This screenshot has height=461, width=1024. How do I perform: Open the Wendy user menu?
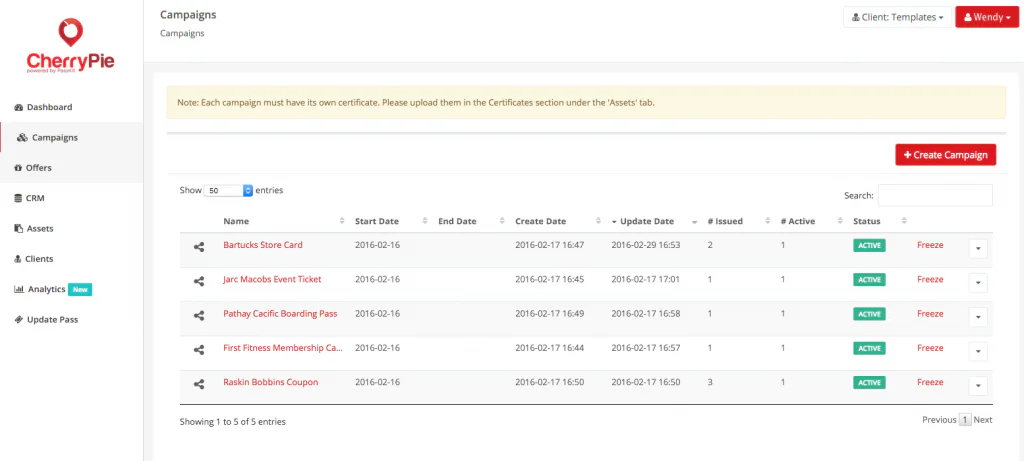click(987, 17)
